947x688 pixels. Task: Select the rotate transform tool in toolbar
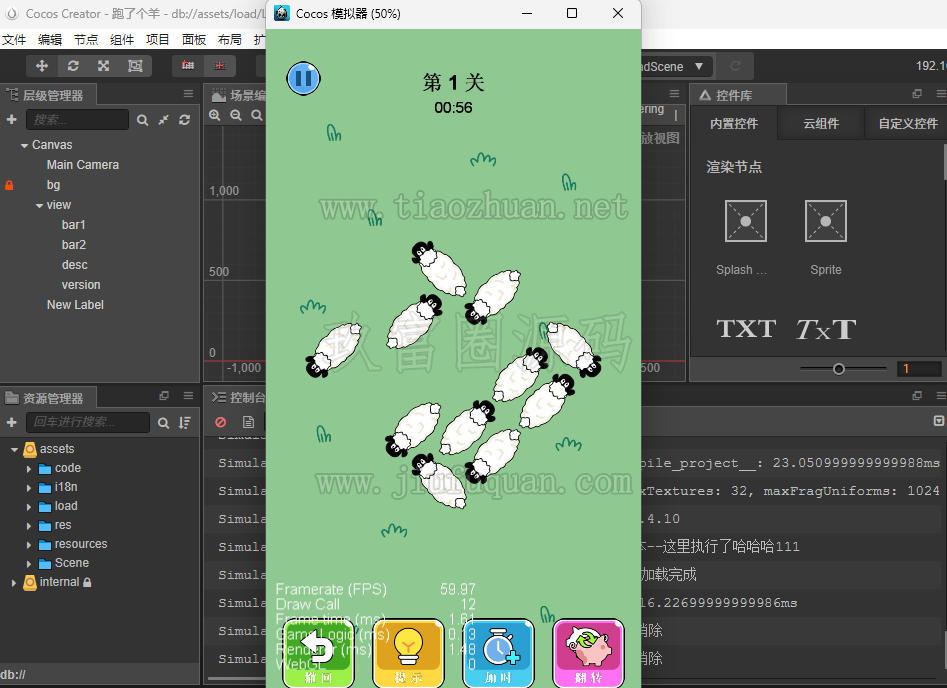pyautogui.click(x=73, y=66)
